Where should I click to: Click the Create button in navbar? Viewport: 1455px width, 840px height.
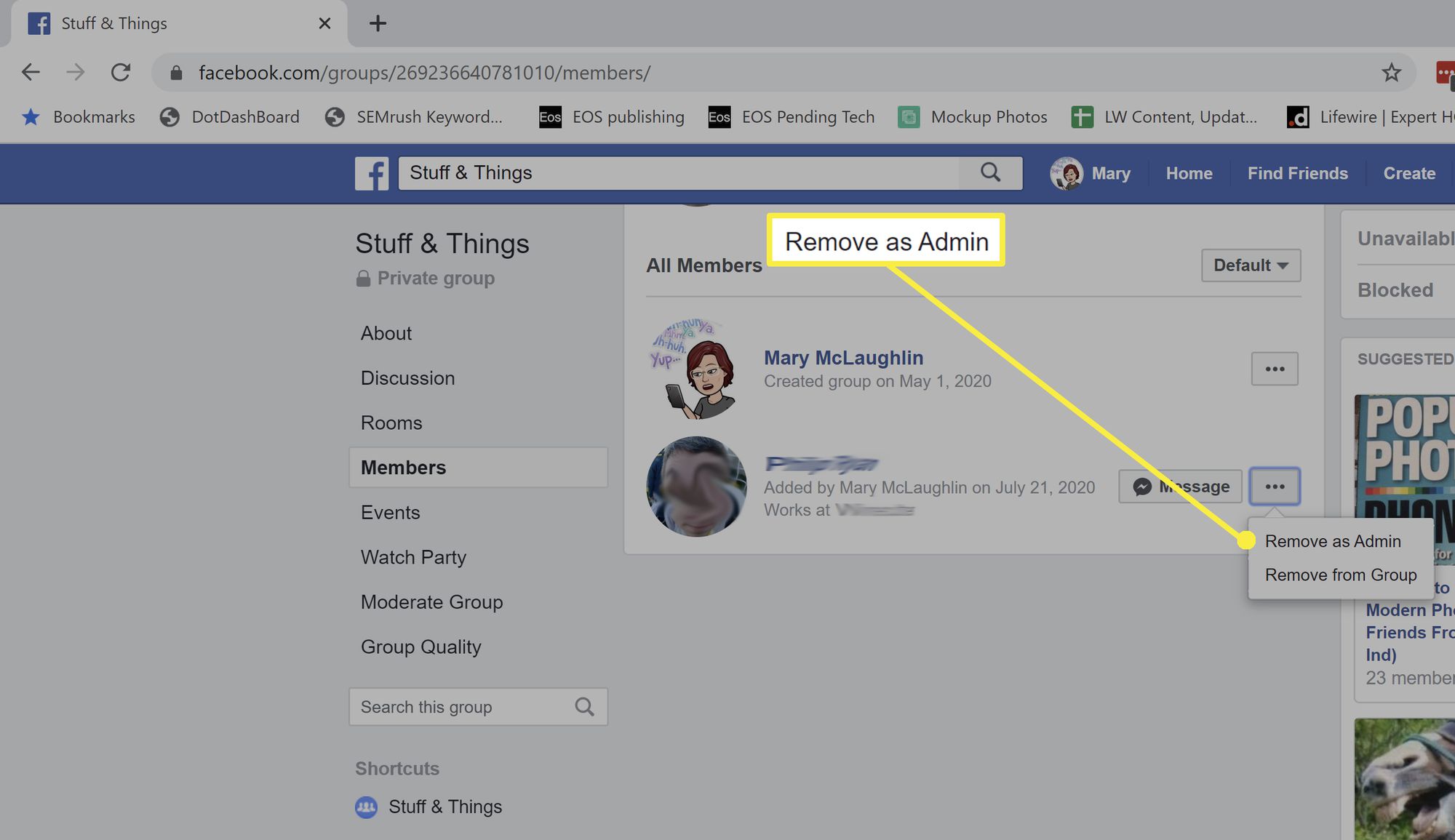pos(1409,172)
